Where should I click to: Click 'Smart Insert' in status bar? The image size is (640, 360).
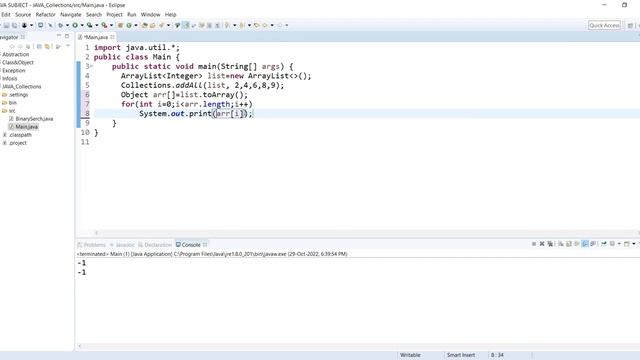point(461,355)
